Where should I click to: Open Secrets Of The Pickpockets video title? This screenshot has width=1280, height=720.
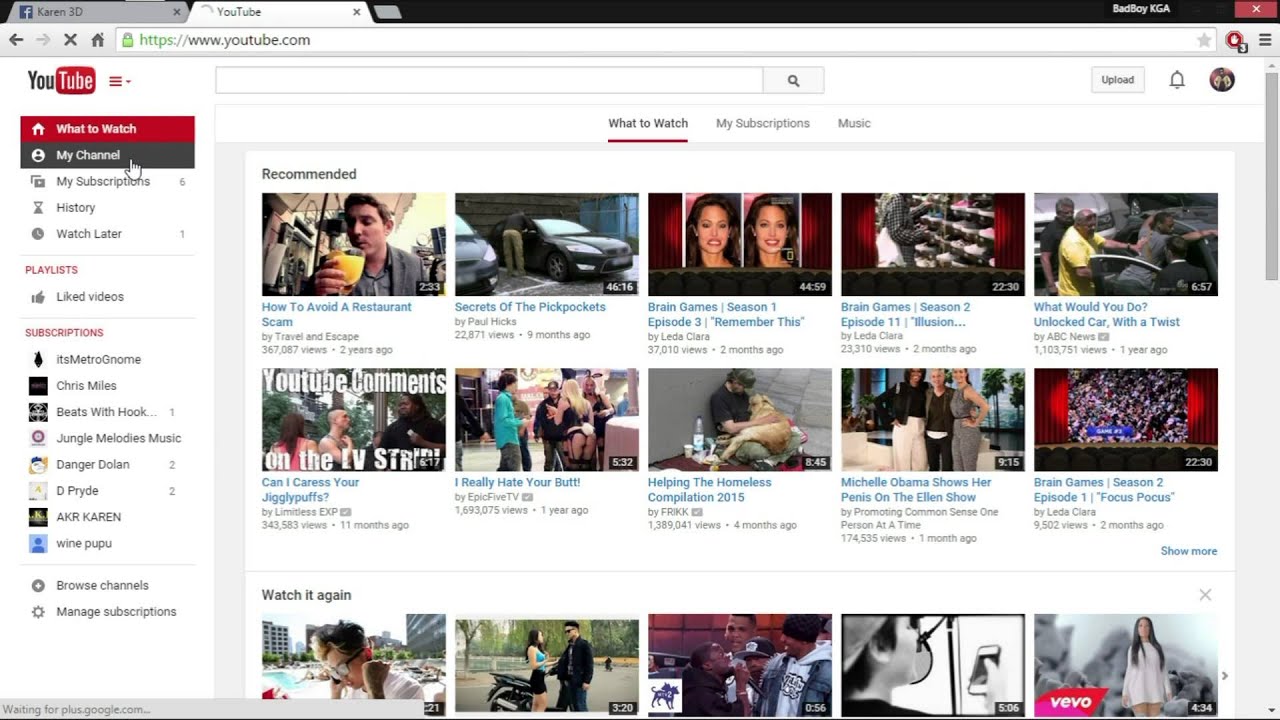530,307
